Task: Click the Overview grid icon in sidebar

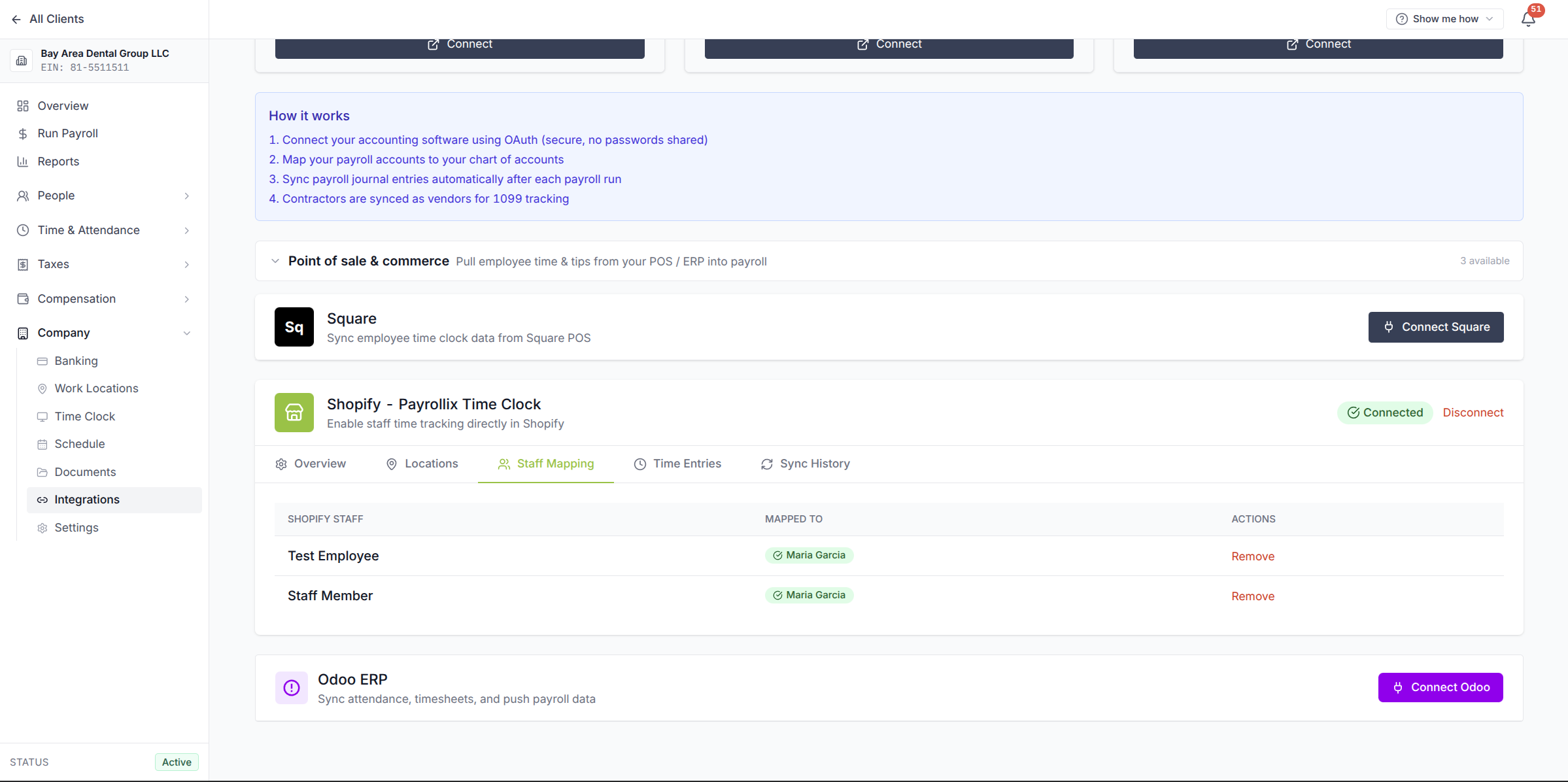Action: click(x=23, y=106)
